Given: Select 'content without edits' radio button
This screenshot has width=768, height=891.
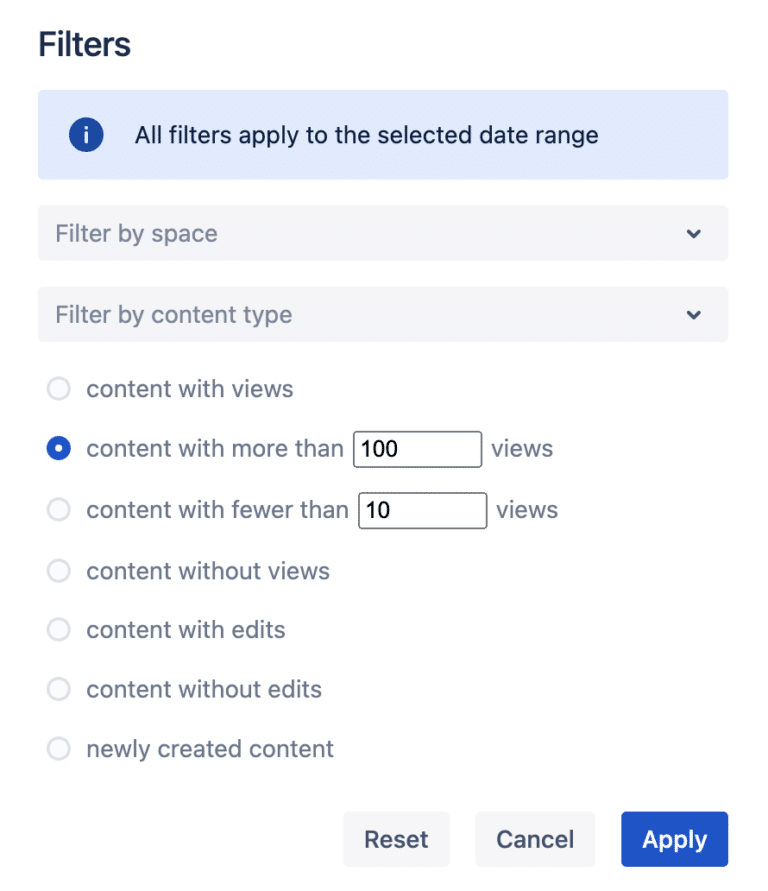Looking at the screenshot, I should click(x=58, y=689).
